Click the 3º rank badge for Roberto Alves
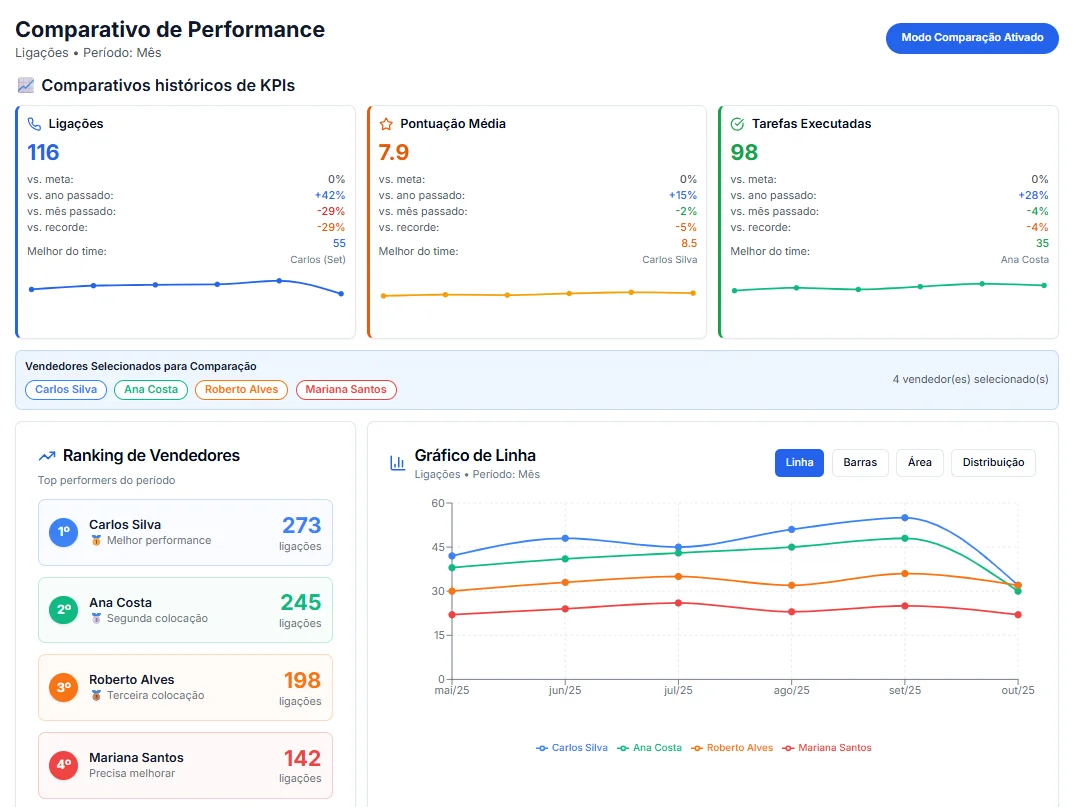The width and height of the screenshot is (1076, 812). [x=64, y=687]
